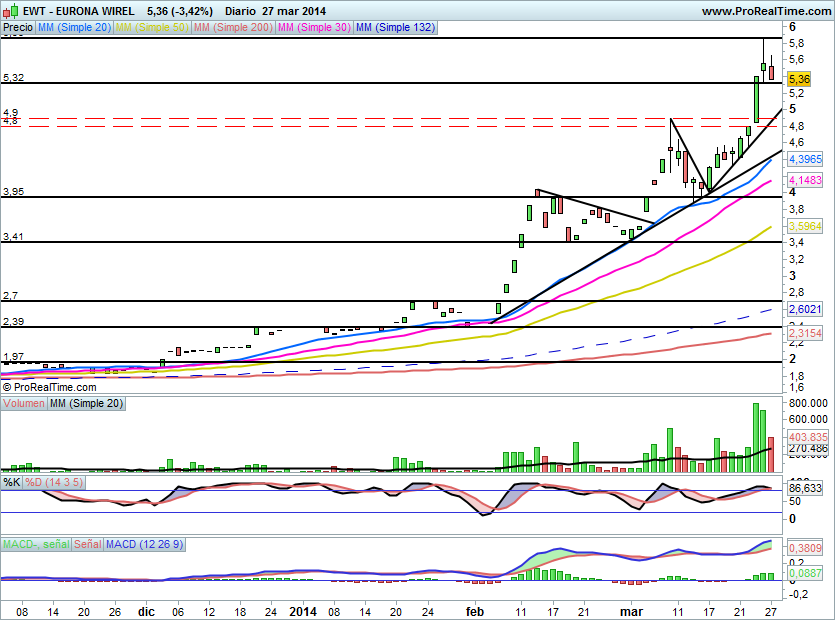Image resolution: width=835 pixels, height=620 pixels.
Task: Click the 2014 year marker on time axis
Action: point(304,609)
